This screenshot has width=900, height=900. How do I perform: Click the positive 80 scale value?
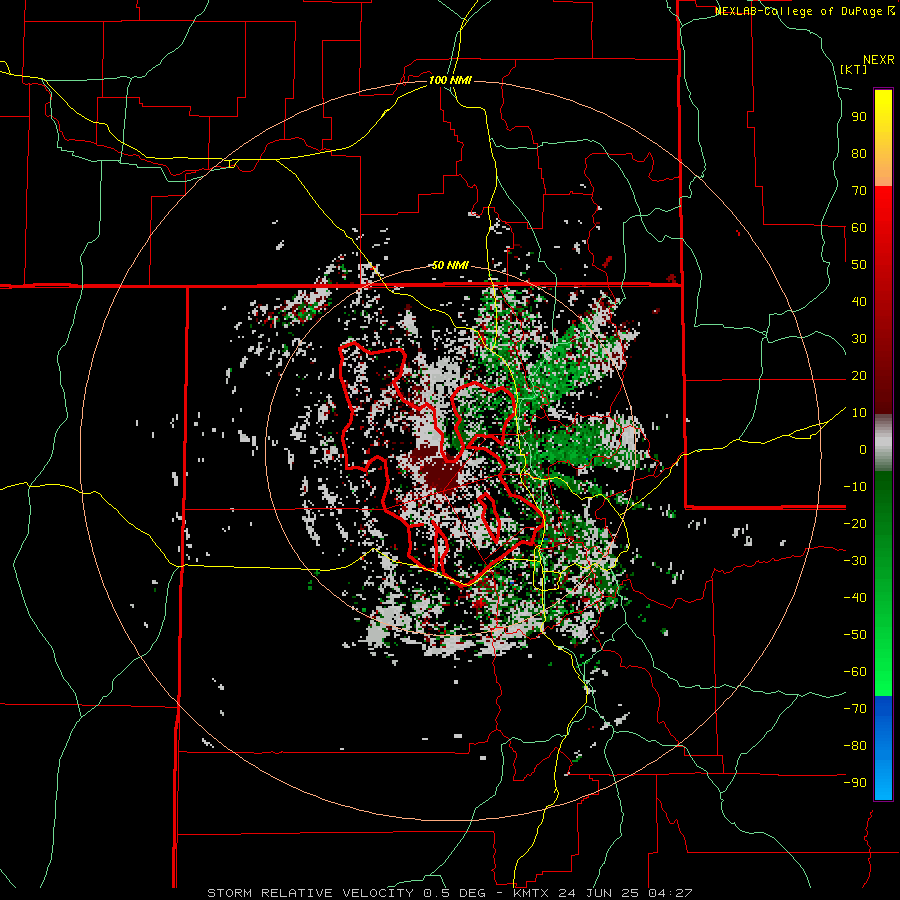tap(859, 153)
